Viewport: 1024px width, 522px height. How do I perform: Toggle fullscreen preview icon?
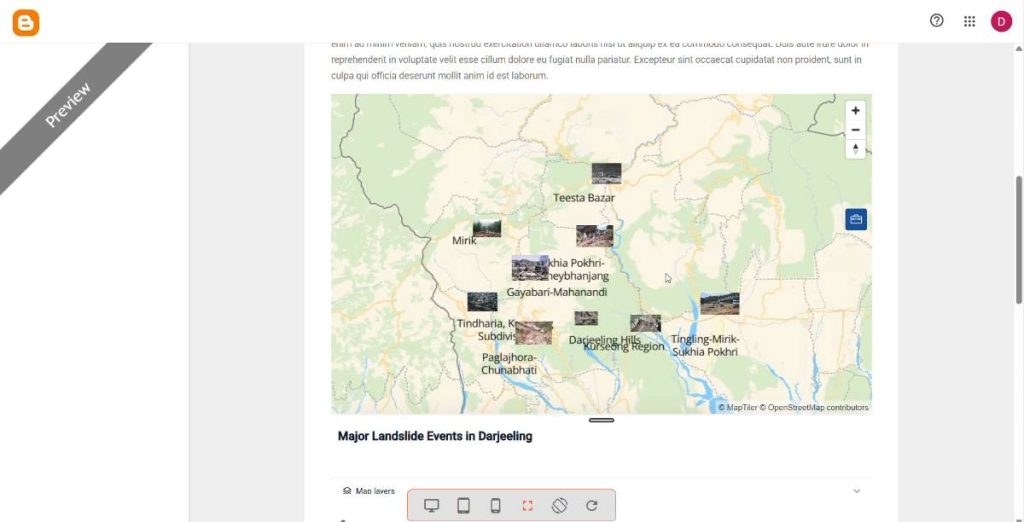(x=528, y=506)
